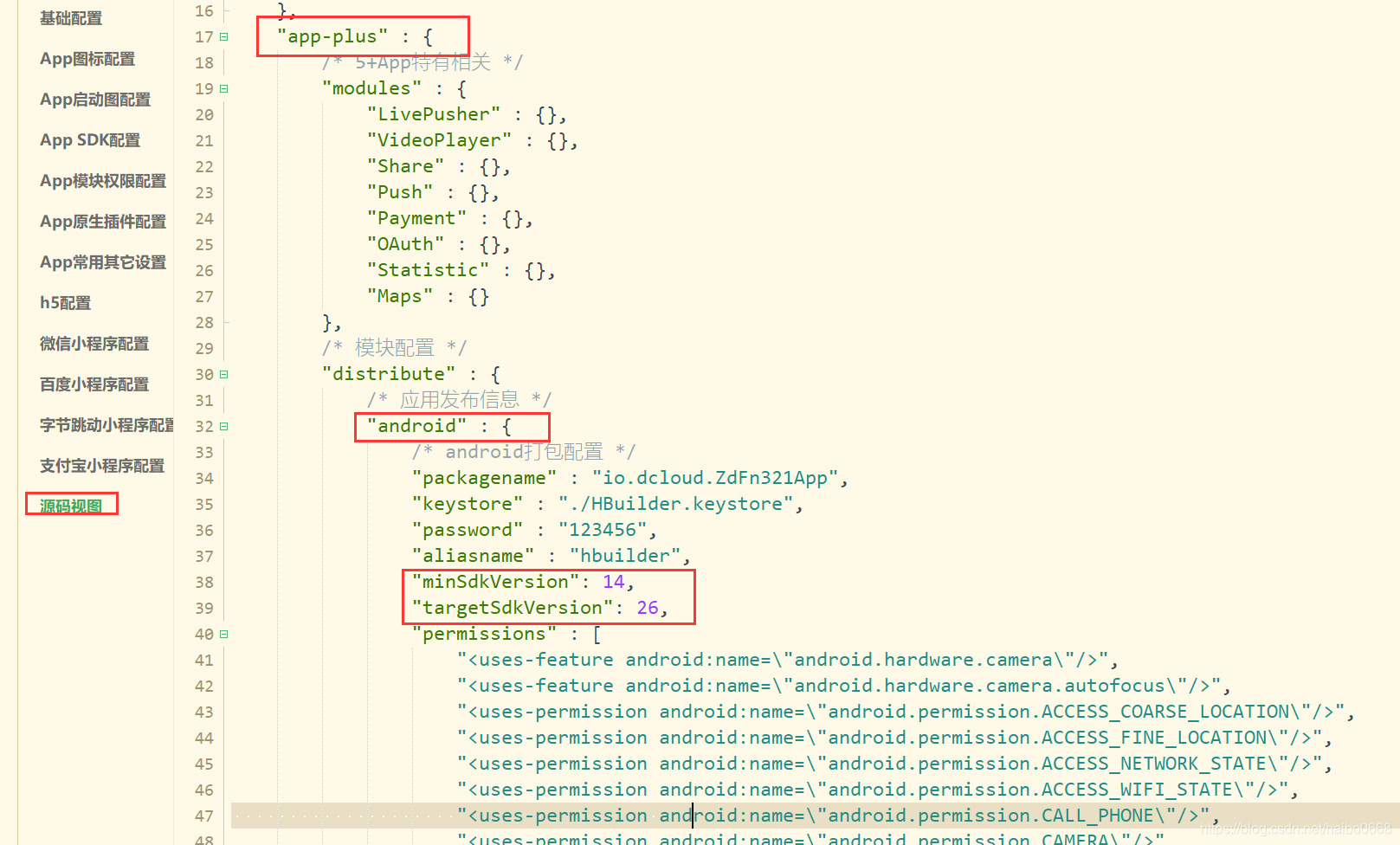This screenshot has width=1400, height=845.
Task: Switch to 源码视图 source view
Action: tap(71, 506)
